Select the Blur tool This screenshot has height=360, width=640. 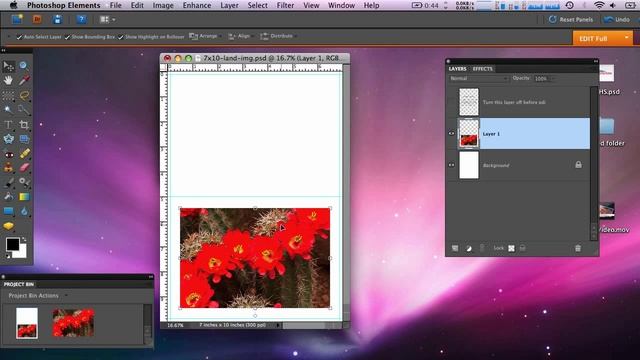[24, 211]
